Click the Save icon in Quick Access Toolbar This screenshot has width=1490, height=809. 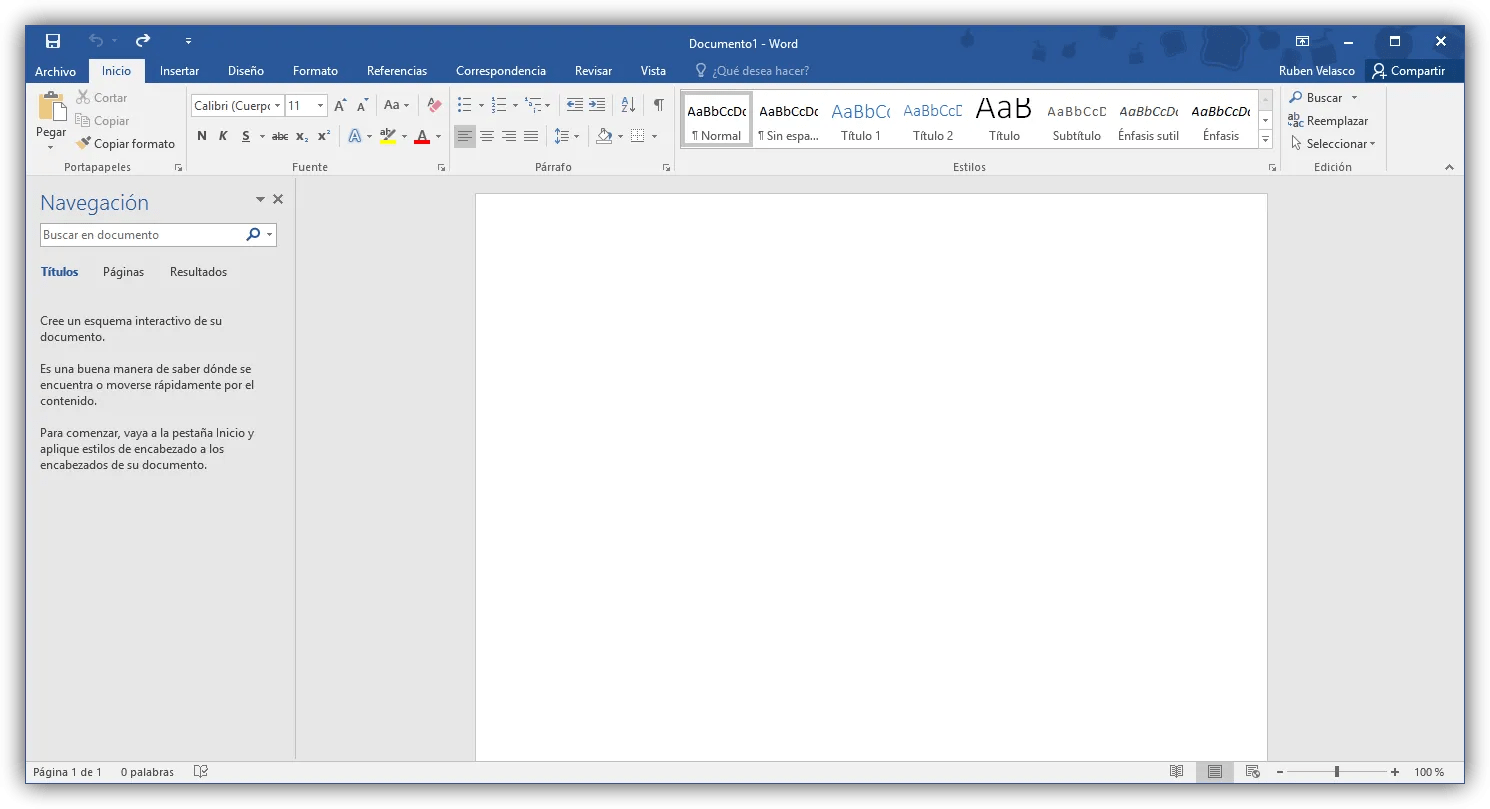coord(53,40)
